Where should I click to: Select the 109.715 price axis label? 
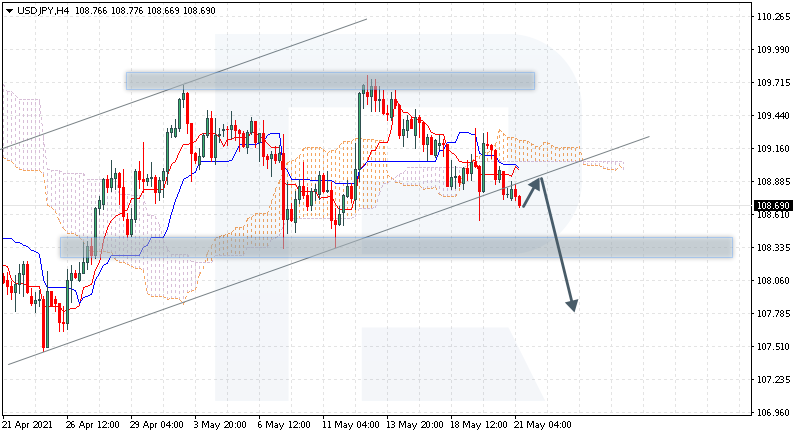[x=773, y=83]
